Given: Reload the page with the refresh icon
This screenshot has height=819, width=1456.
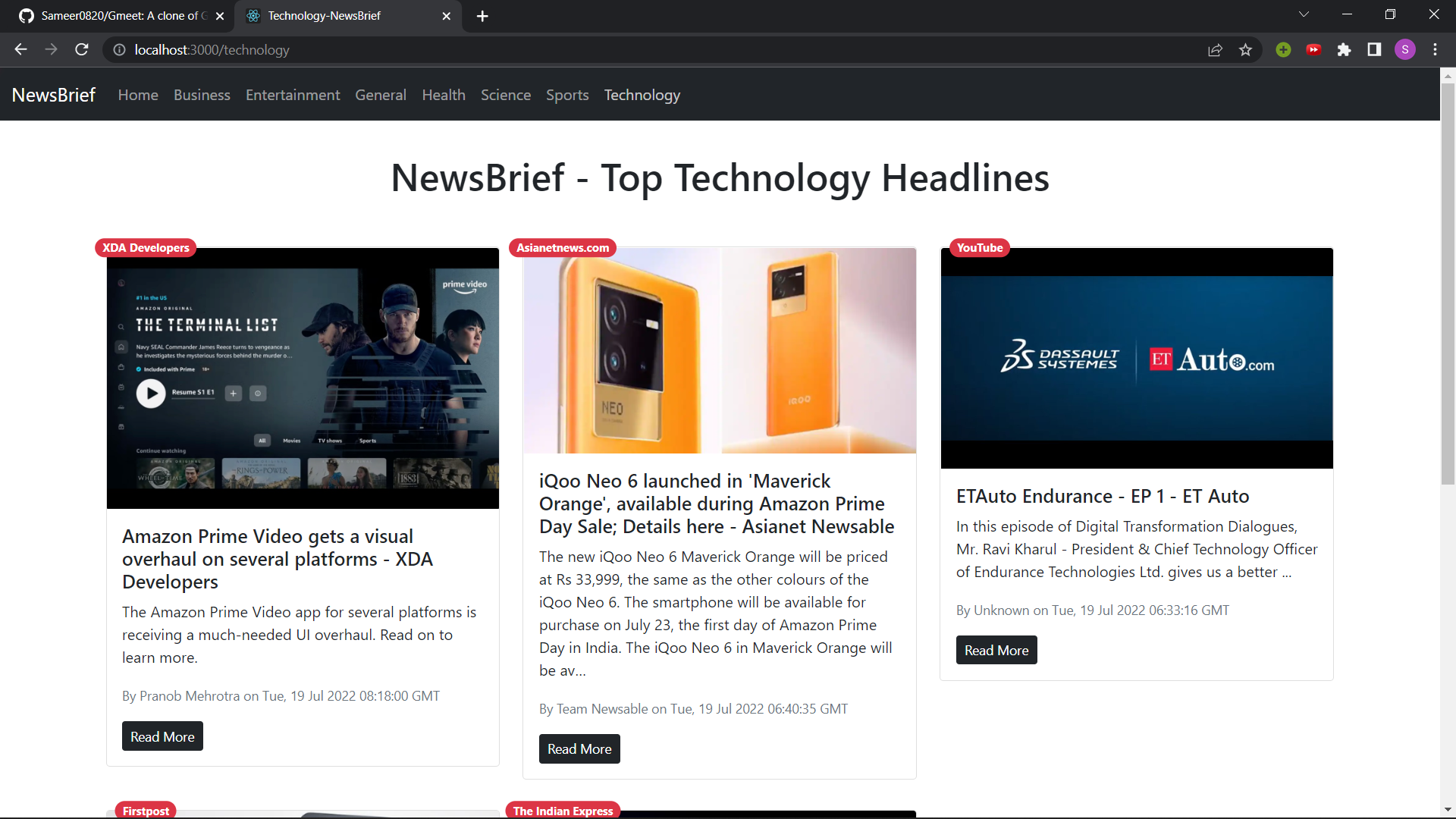Looking at the screenshot, I should [82, 50].
